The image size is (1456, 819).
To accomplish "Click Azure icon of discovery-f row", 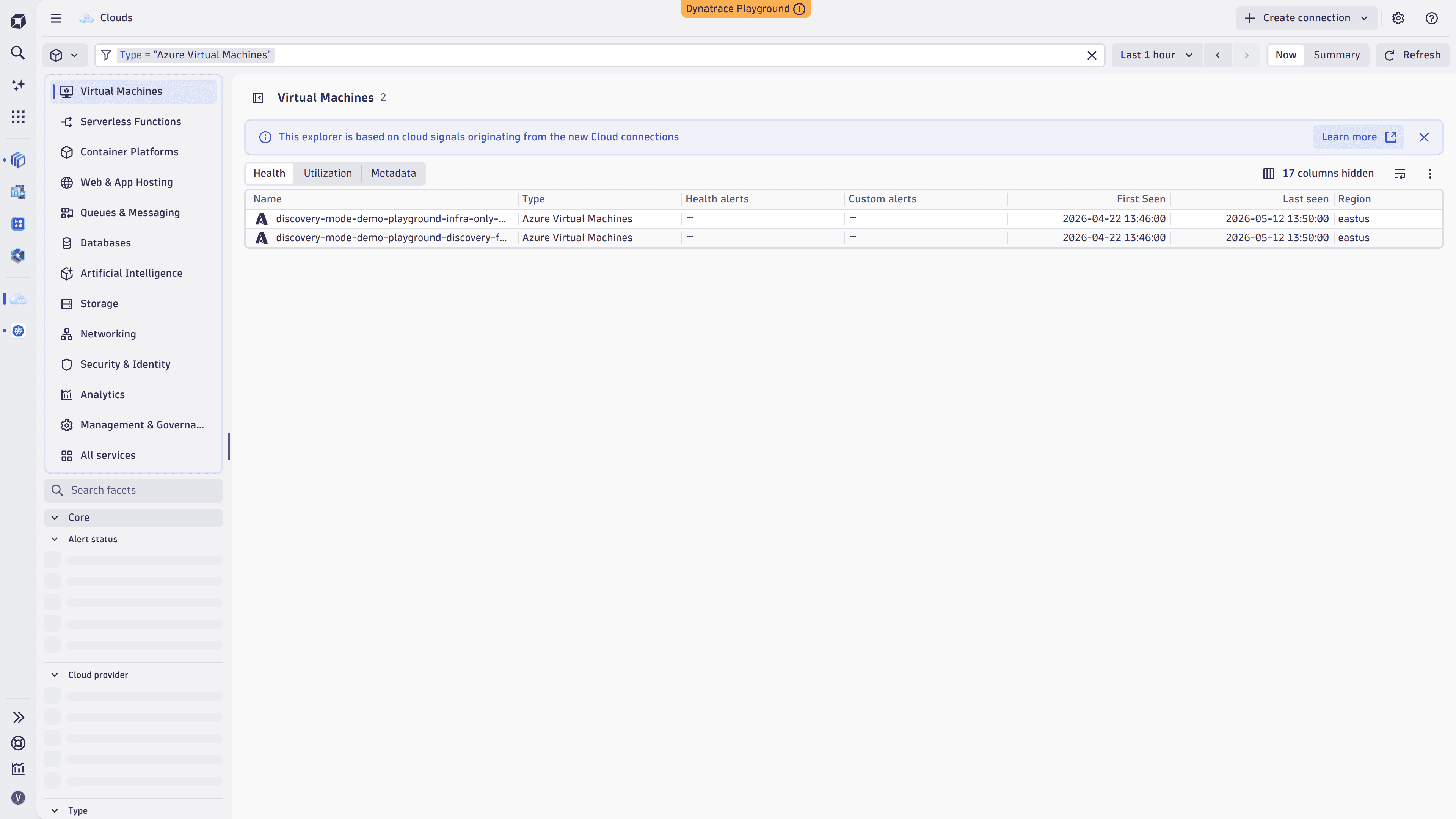I will tap(261, 238).
